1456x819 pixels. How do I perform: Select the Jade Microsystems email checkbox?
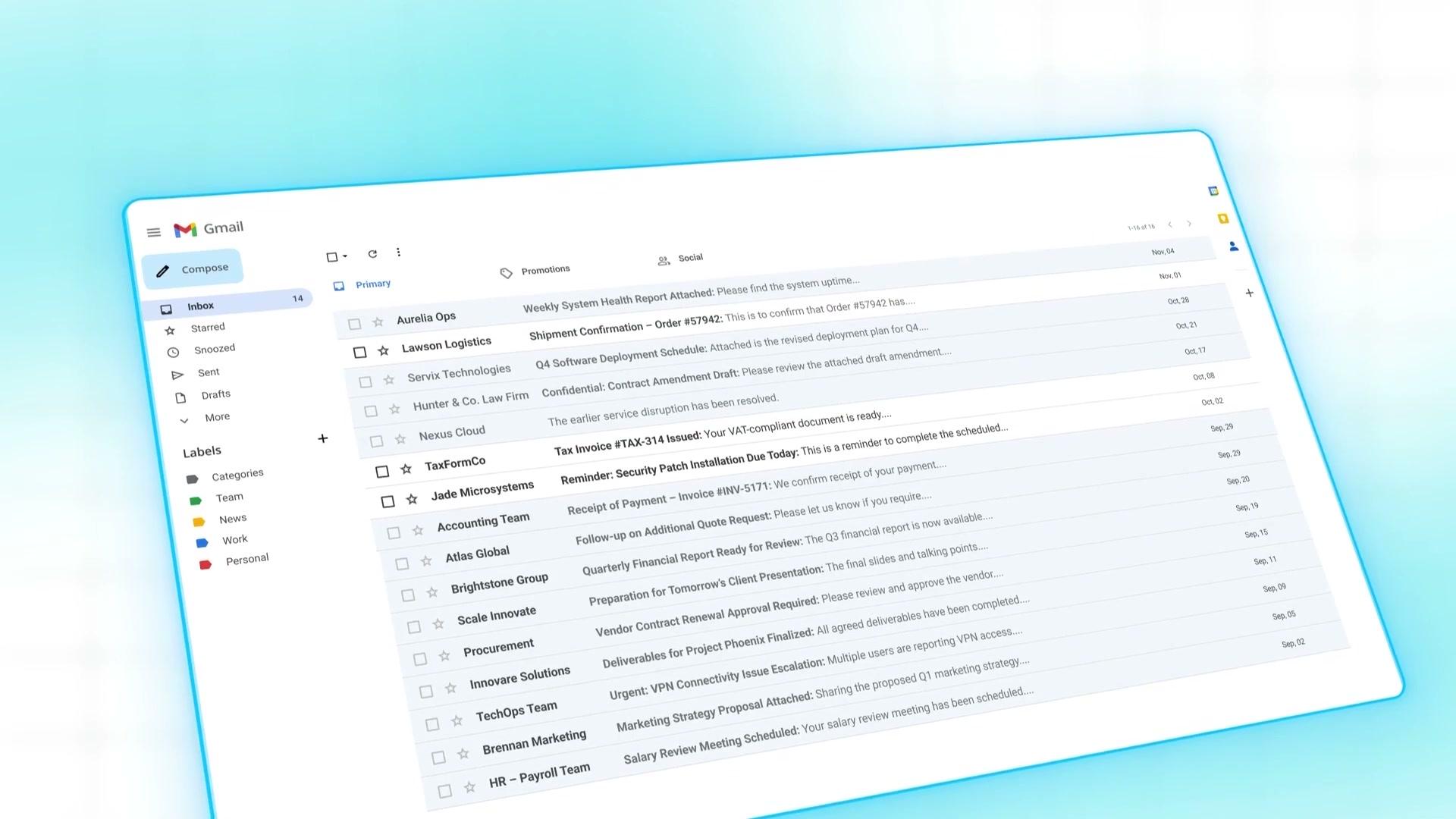pos(388,501)
